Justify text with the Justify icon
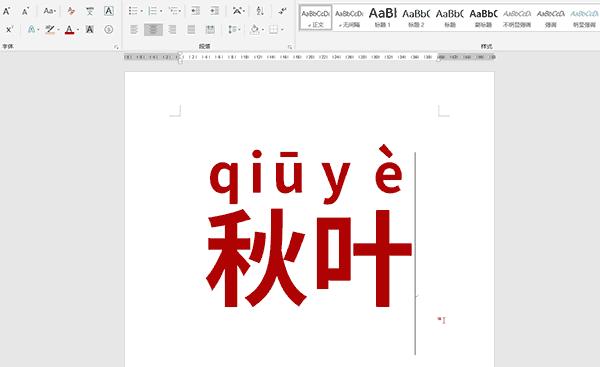This screenshot has height=367, width=600. coord(191,29)
